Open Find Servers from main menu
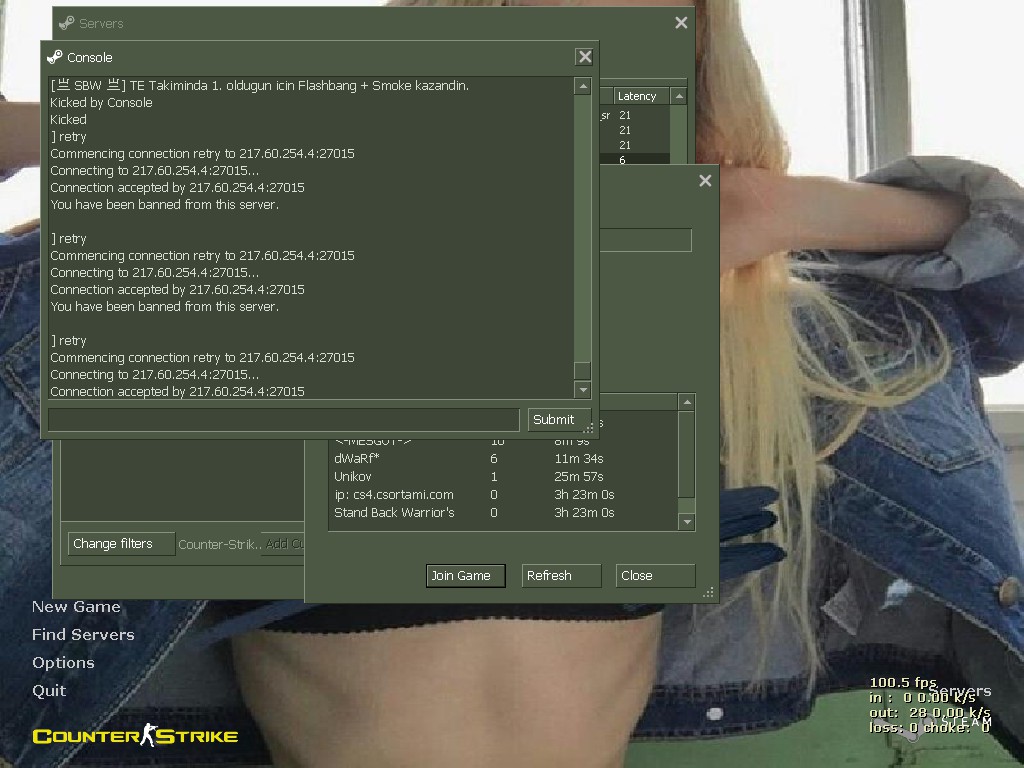 point(83,635)
